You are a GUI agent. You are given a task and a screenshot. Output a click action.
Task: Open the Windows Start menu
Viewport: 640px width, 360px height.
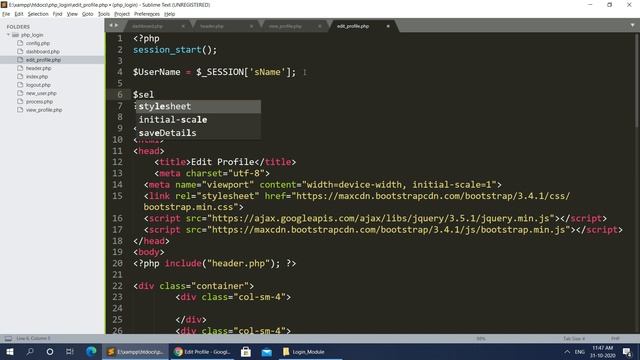10,351
